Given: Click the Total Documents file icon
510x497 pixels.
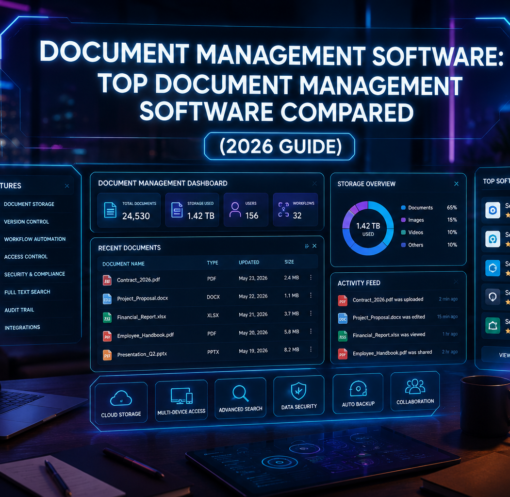Looking at the screenshot, I should click(x=110, y=210).
